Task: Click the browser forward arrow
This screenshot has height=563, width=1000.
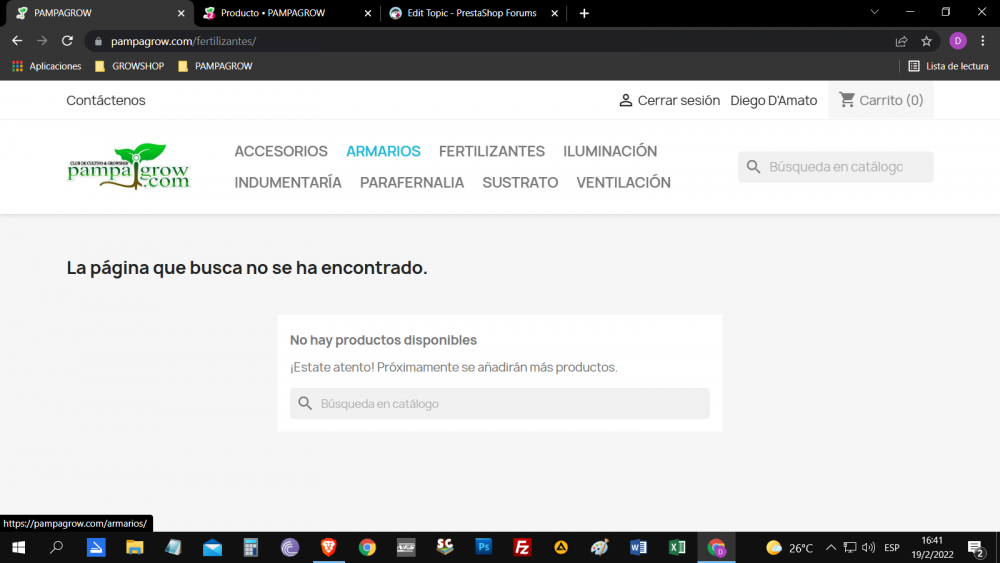Action: pyautogui.click(x=42, y=41)
